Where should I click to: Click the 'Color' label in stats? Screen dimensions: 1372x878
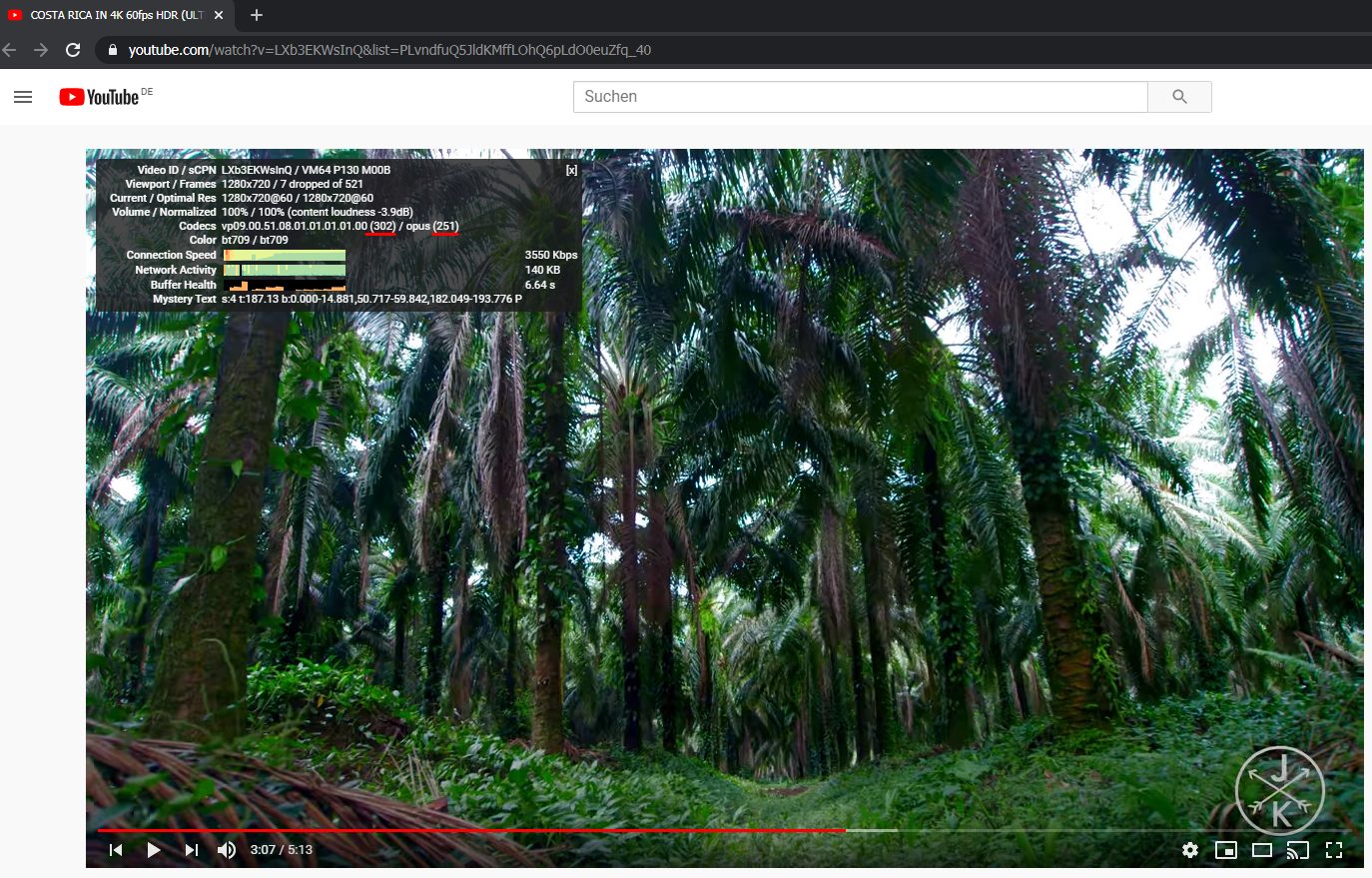click(x=203, y=240)
